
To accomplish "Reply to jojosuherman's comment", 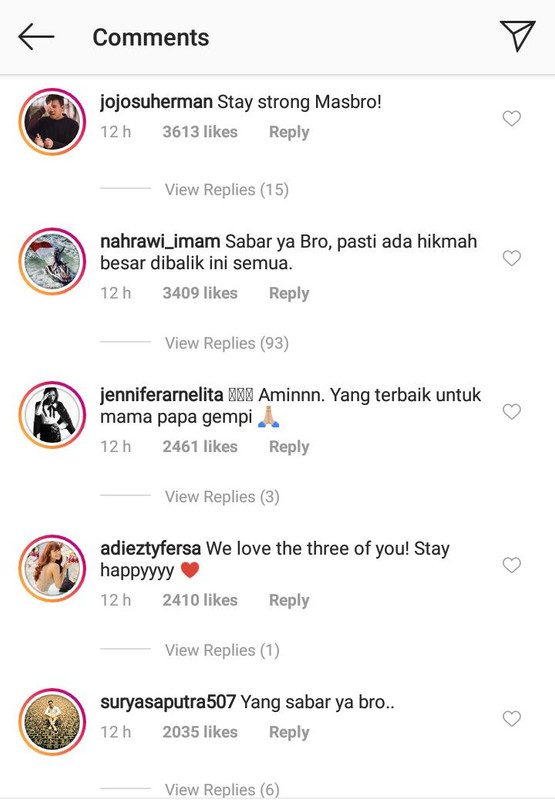I will [x=289, y=132].
